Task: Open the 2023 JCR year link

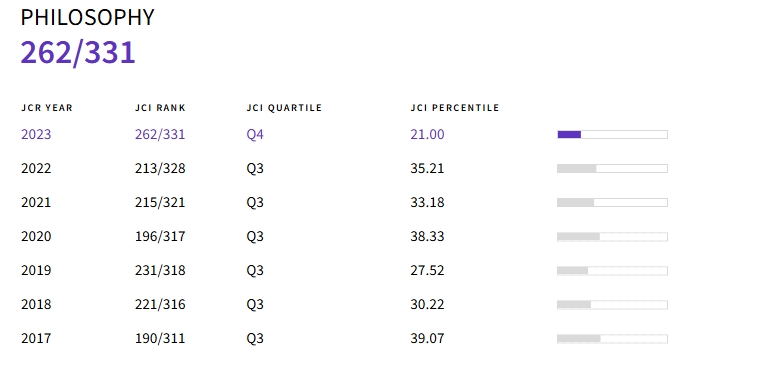Action: (36, 134)
